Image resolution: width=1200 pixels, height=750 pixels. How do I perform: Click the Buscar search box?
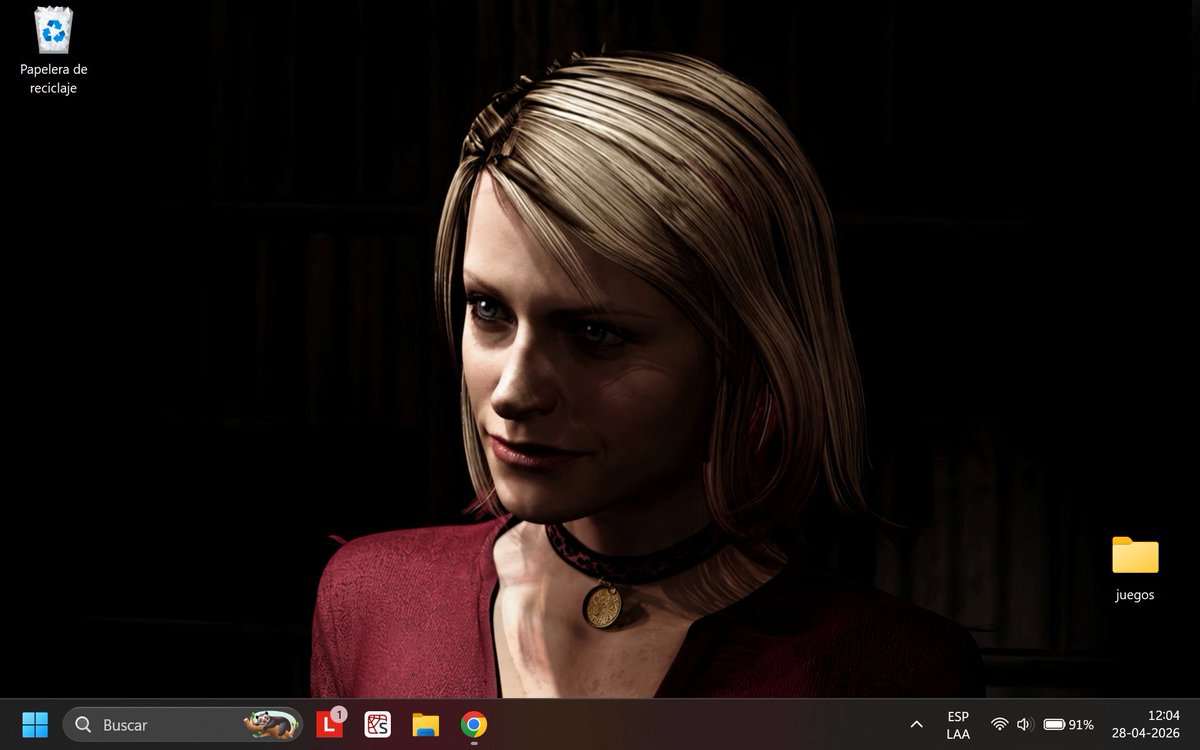(x=183, y=725)
